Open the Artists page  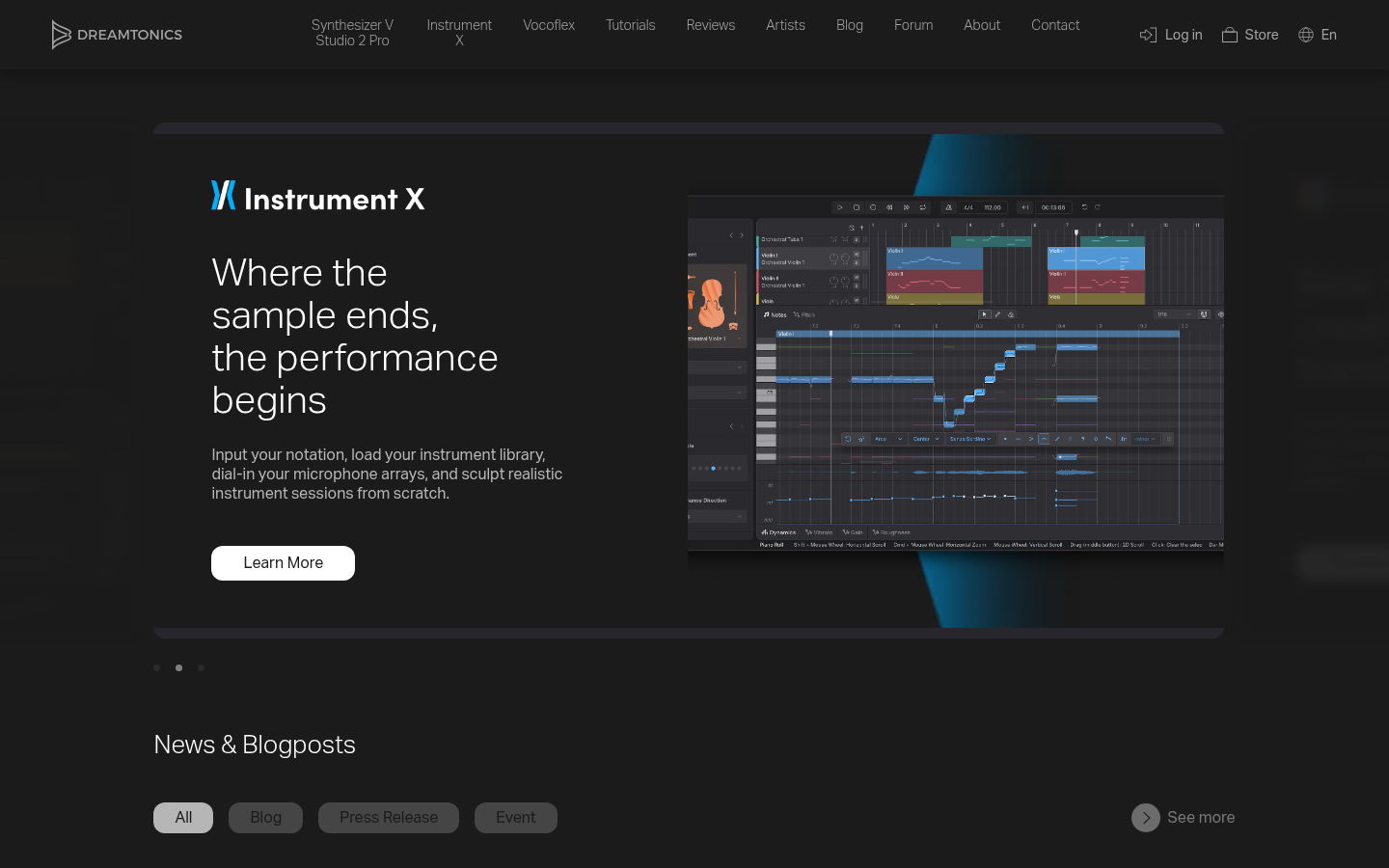coord(785,25)
